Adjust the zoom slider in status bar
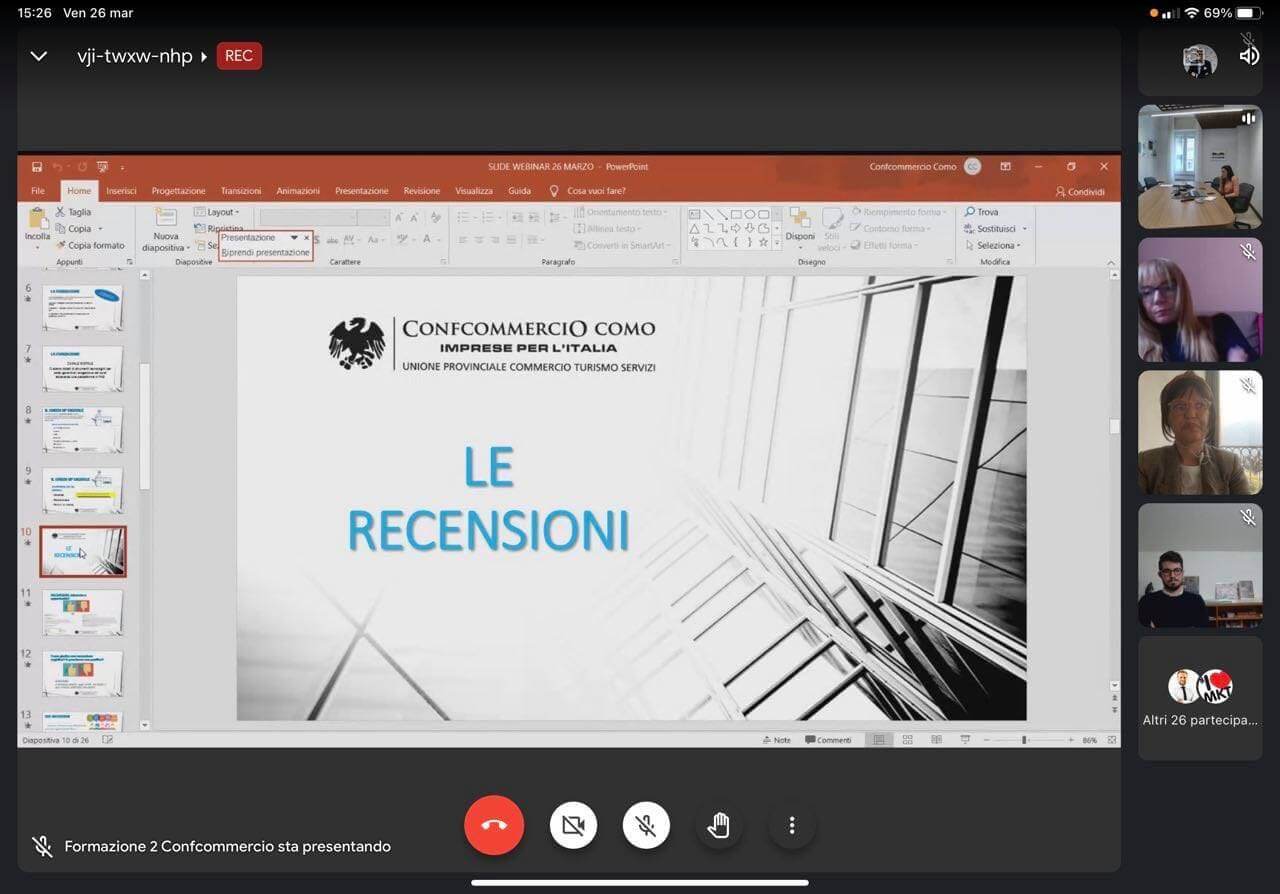This screenshot has height=894, width=1280. 1024,740
